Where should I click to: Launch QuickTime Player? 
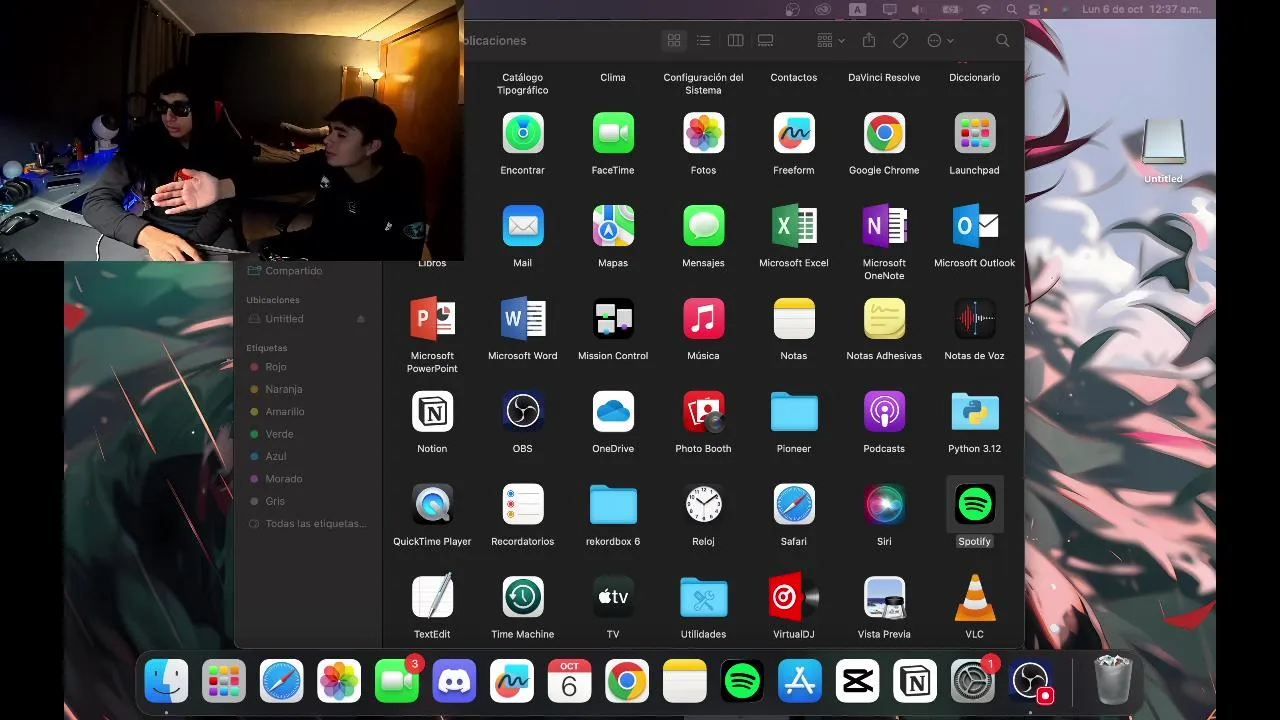432,505
